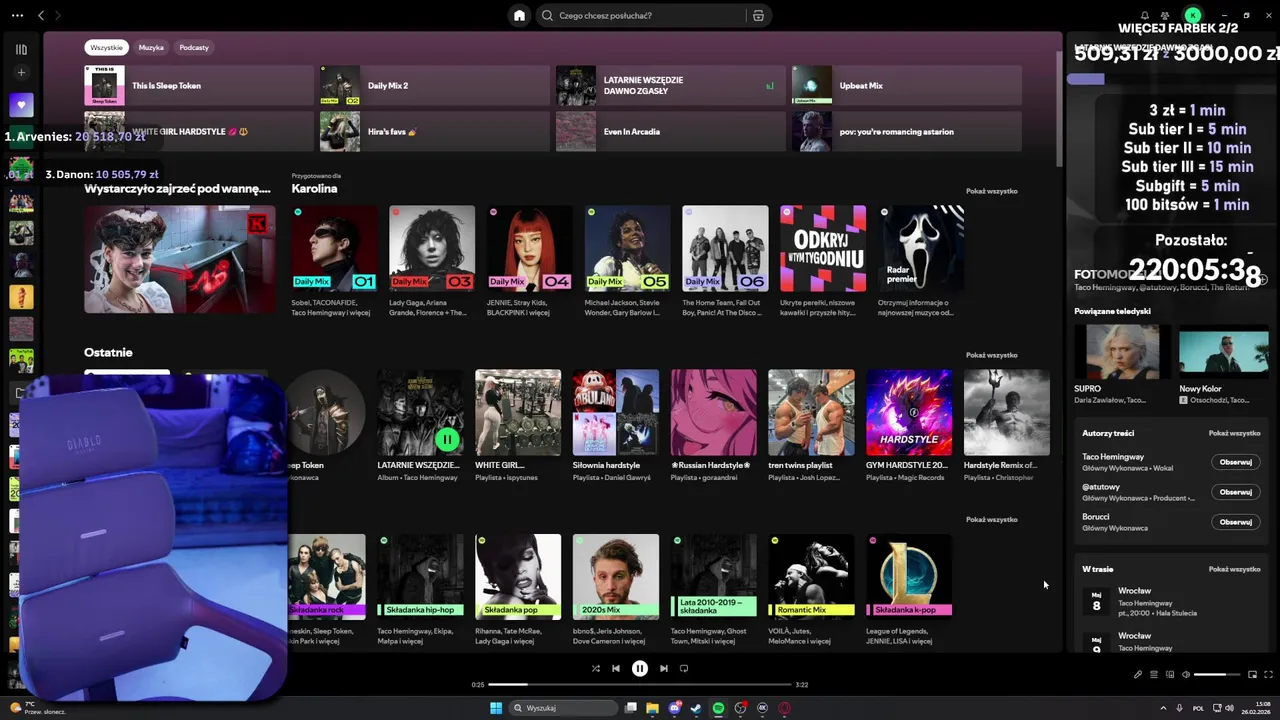Image resolution: width=1280 pixels, height=720 pixels.
Task: Open tren twins playlist
Action: point(811,413)
